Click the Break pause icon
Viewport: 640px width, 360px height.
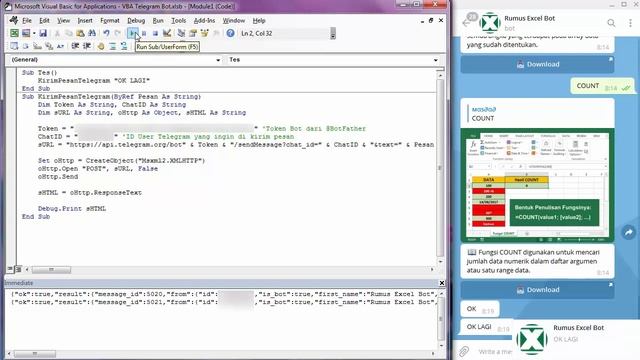tap(144, 33)
